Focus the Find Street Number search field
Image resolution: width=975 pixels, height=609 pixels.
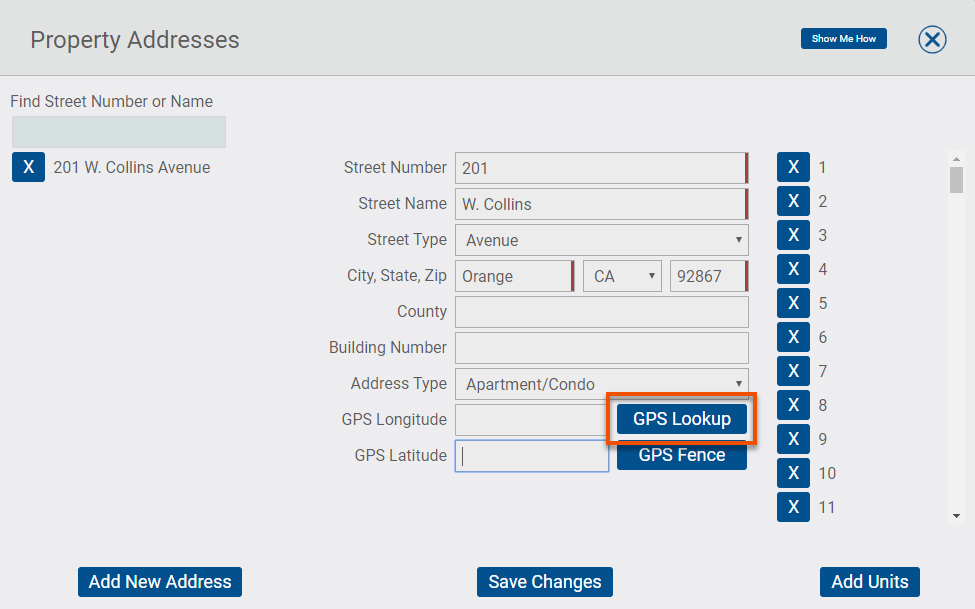point(119,132)
